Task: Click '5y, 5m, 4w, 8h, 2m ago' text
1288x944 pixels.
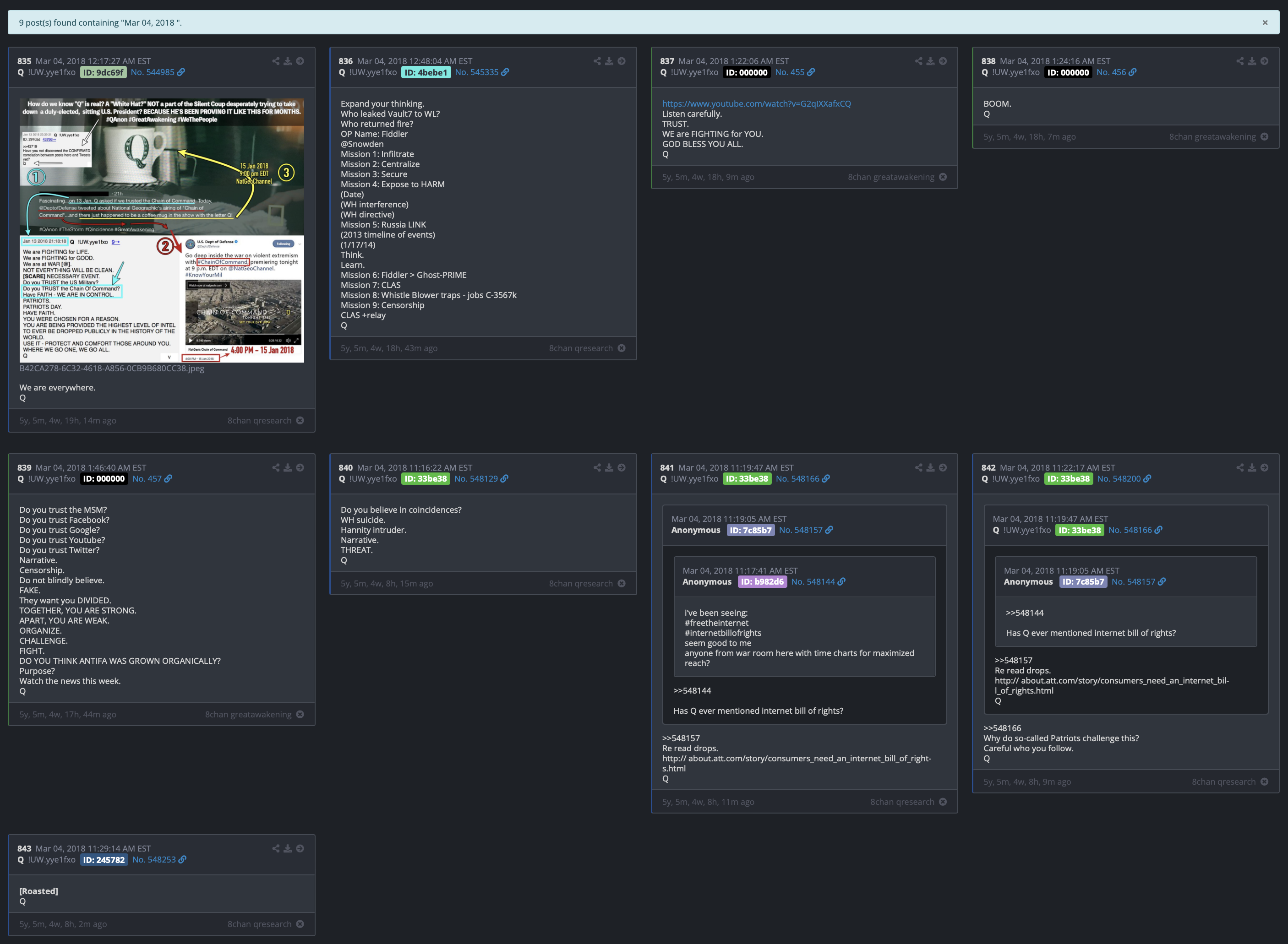Action: coord(63,924)
